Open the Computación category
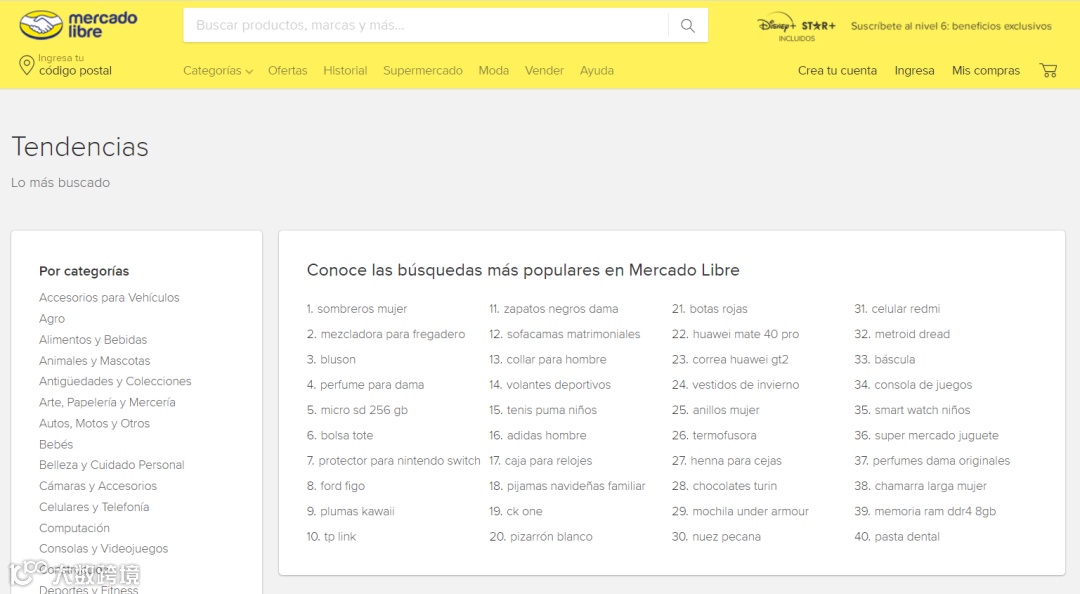This screenshot has width=1080, height=594. (x=74, y=528)
